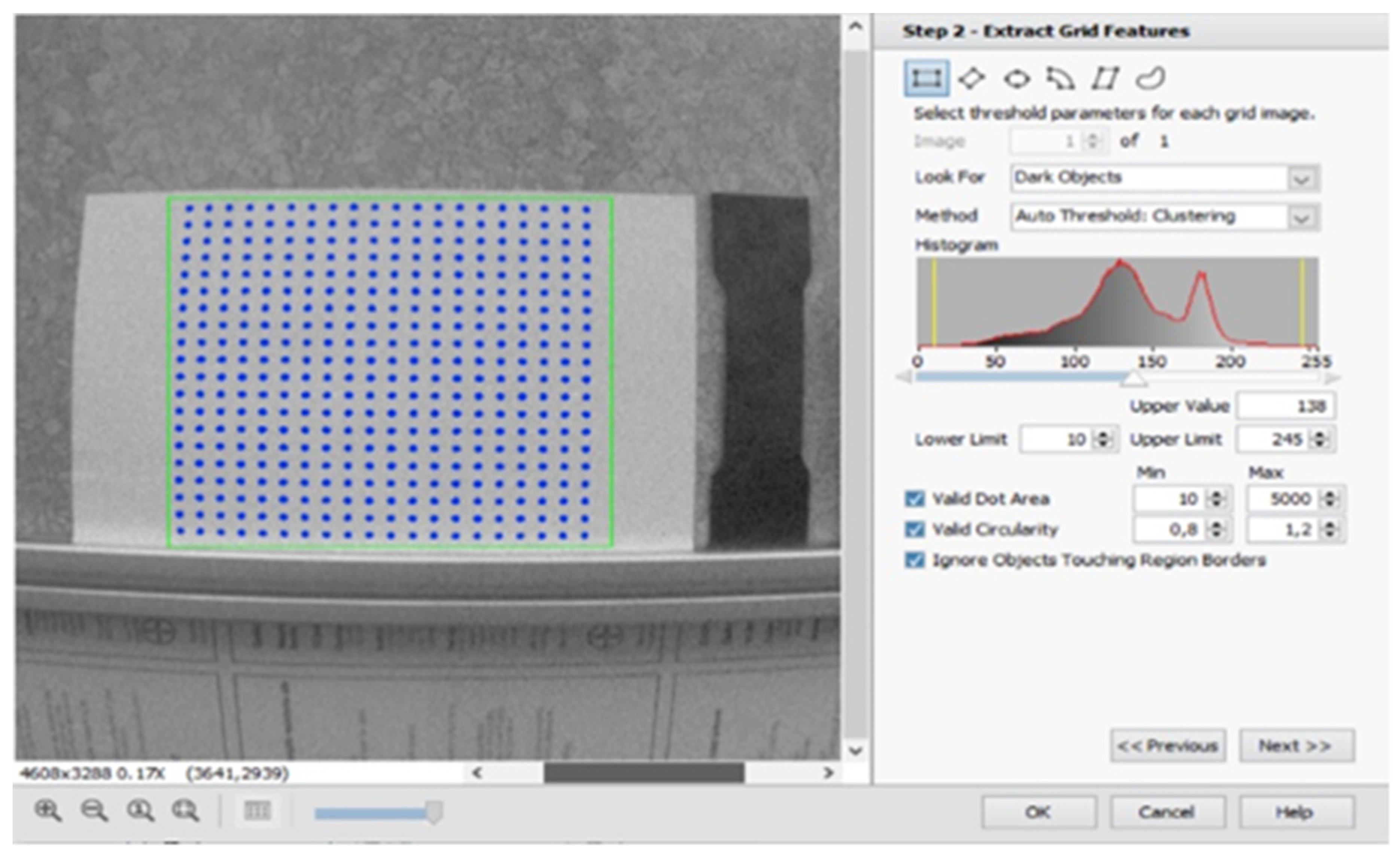
Task: Uncheck the Valid Dot Area checkbox
Action: tap(914, 499)
